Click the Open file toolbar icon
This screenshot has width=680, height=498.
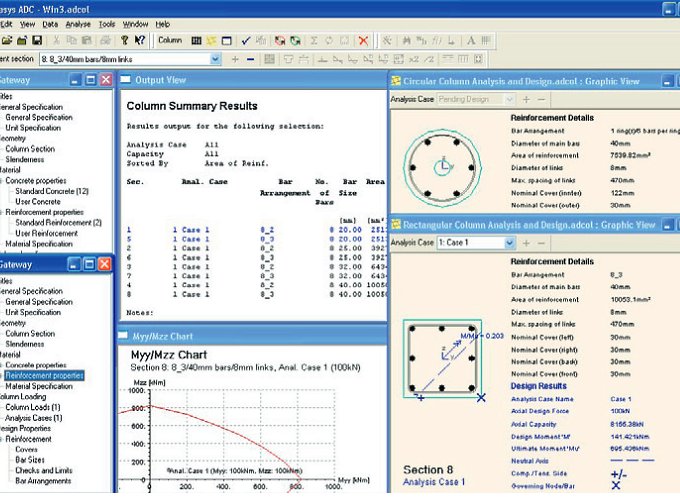7,41
